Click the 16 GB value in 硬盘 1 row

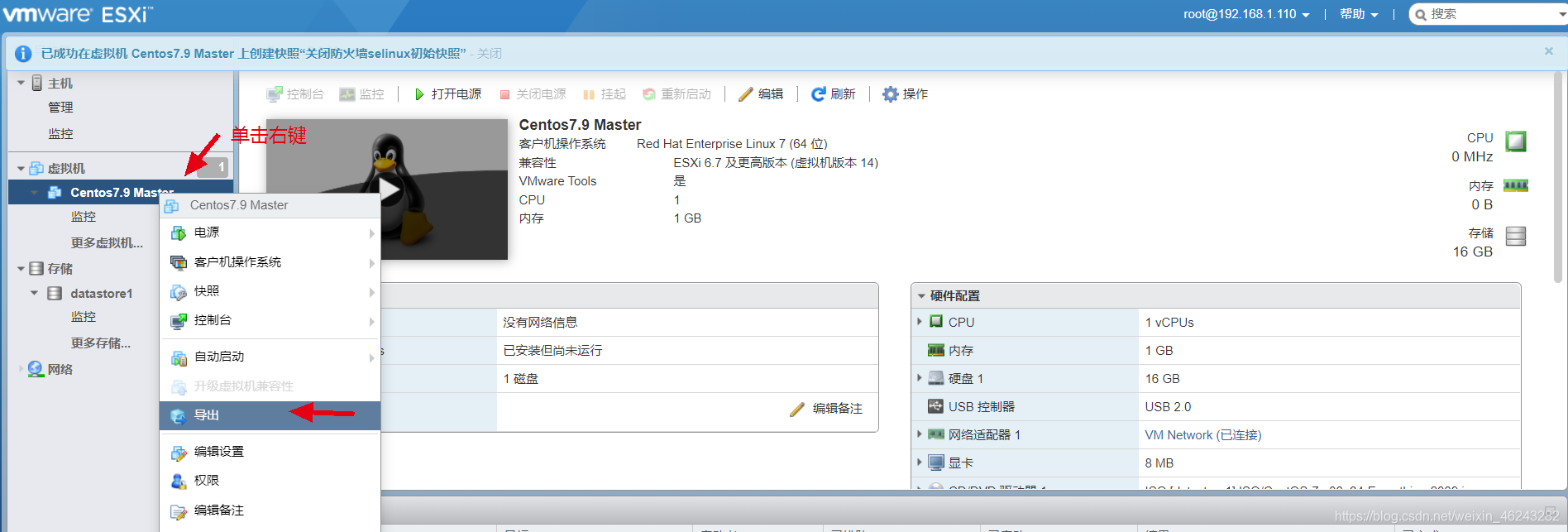(1162, 378)
